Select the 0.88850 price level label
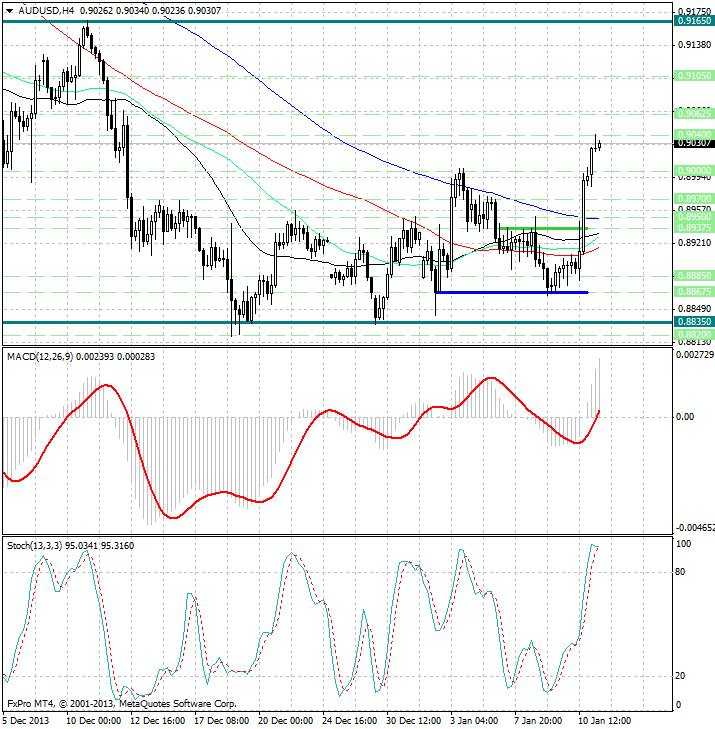715x729 pixels. pyautogui.click(x=694, y=276)
